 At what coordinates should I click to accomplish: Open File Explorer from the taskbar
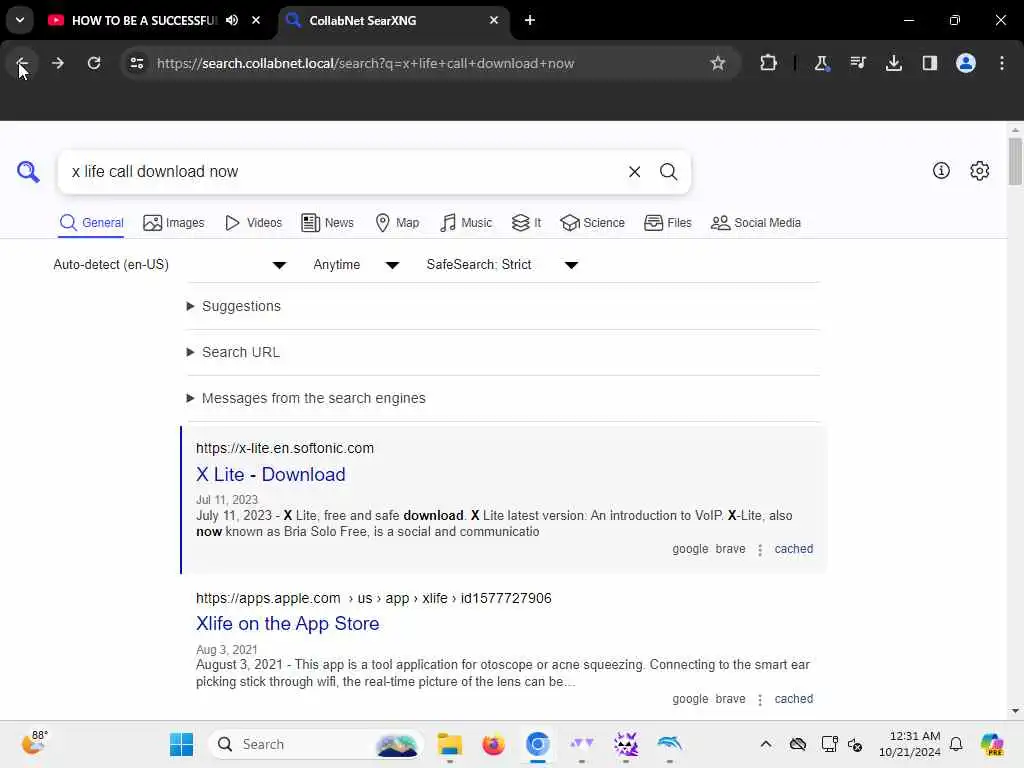[x=449, y=744]
